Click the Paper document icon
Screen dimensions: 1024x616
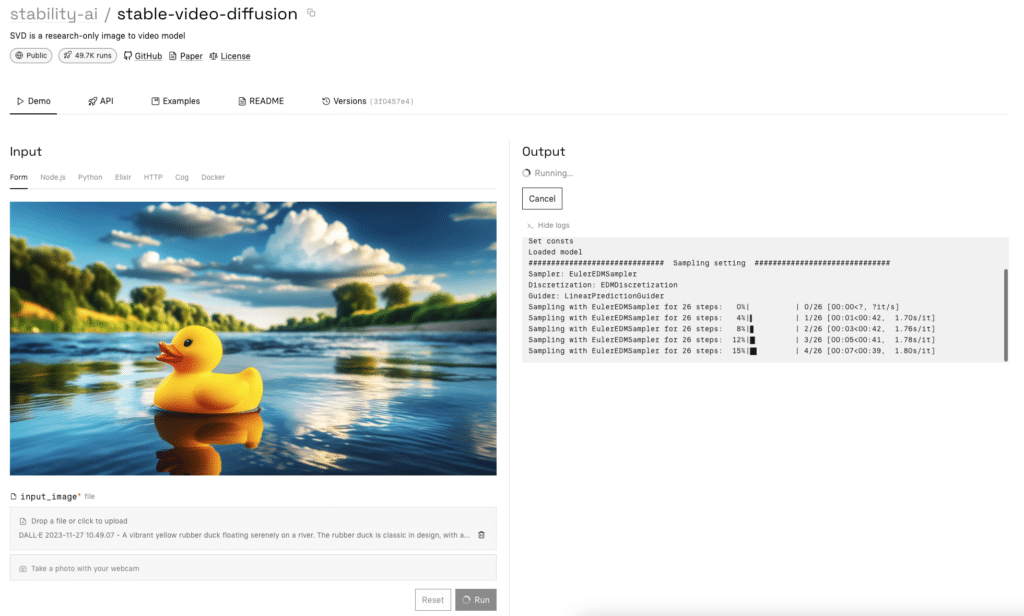pyautogui.click(x=172, y=56)
